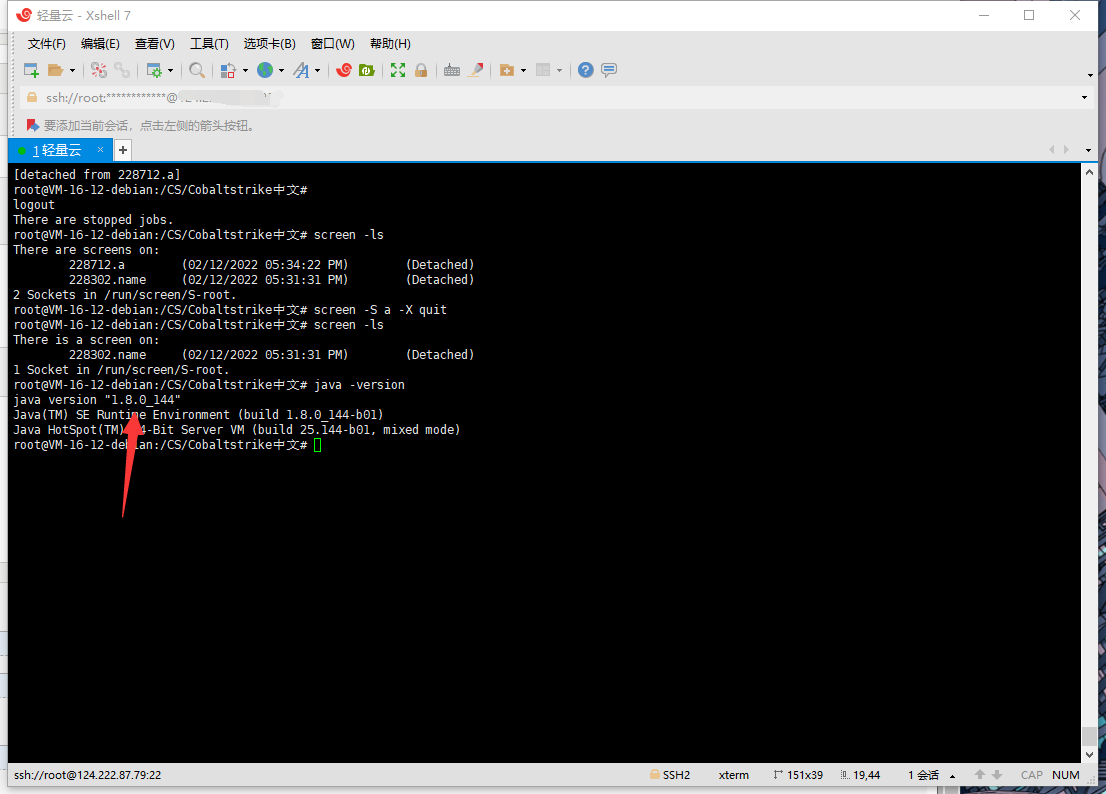The image size is (1106, 794).
Task: Click the address bar lock icon
Action: pyautogui.click(x=32, y=97)
